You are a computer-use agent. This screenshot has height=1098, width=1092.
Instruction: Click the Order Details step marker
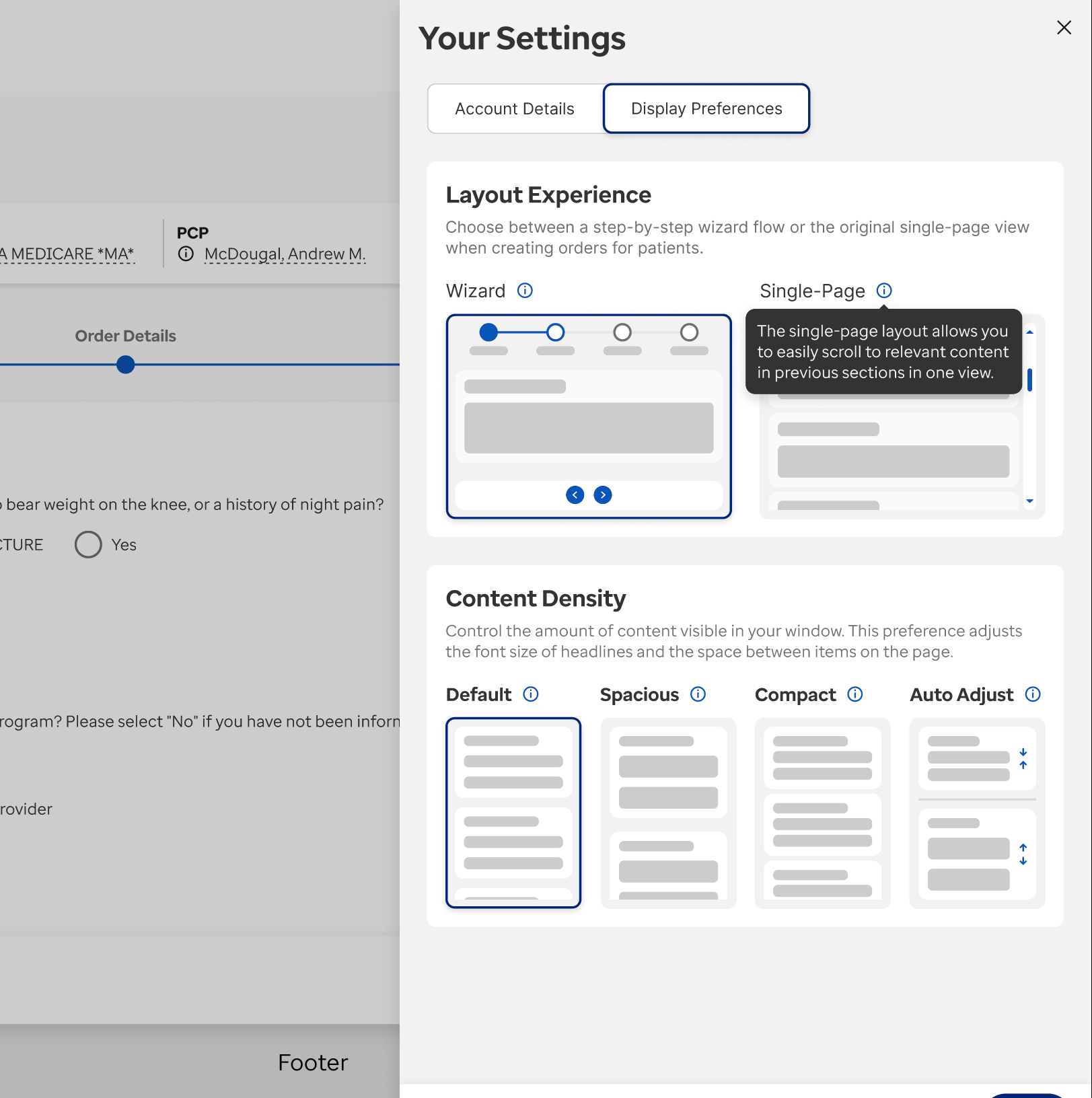(x=125, y=365)
